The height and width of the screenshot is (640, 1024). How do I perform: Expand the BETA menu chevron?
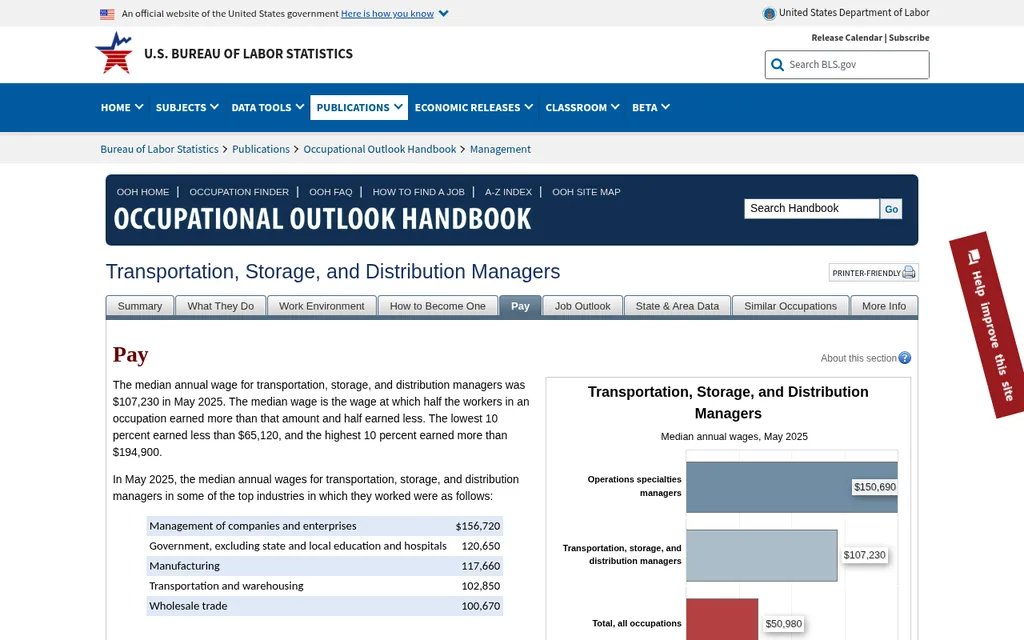coord(665,107)
